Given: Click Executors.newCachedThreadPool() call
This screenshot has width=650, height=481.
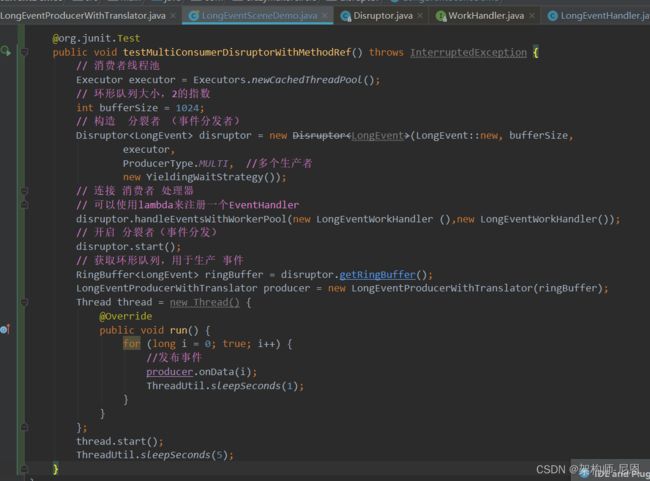Looking at the screenshot, I should (x=284, y=80).
